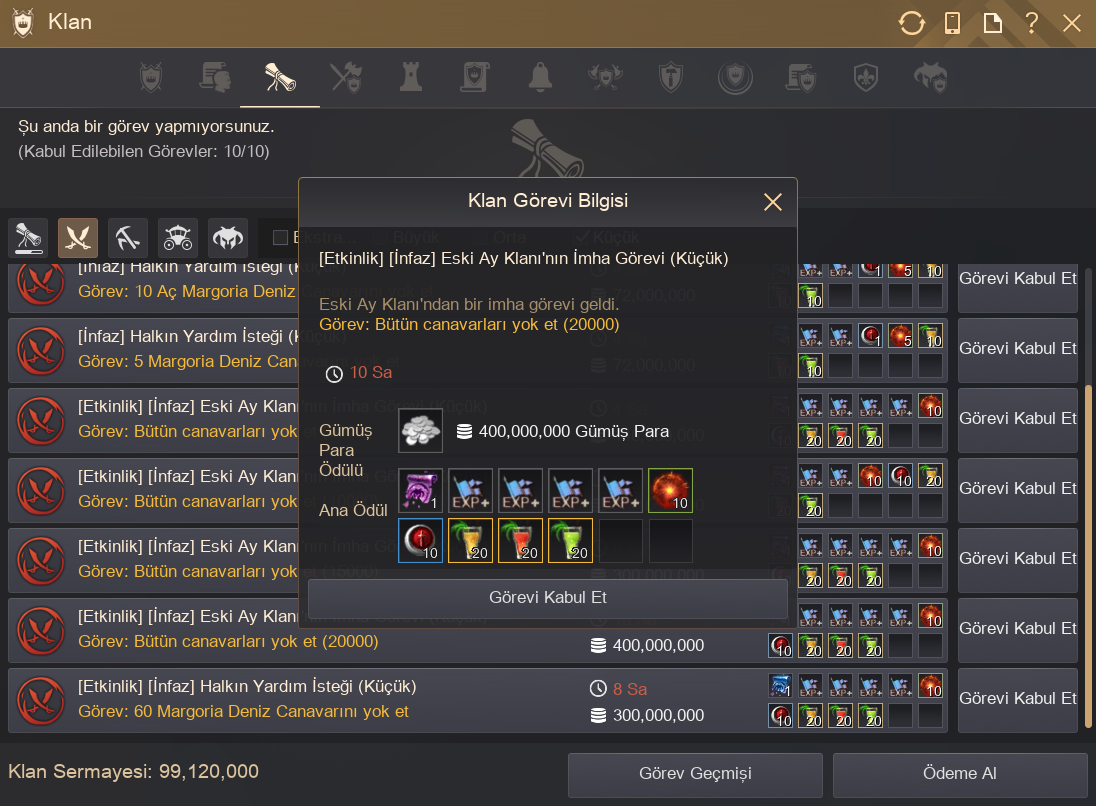Select the pickaxe gathering quest filter
The height and width of the screenshot is (806, 1096).
[127, 238]
